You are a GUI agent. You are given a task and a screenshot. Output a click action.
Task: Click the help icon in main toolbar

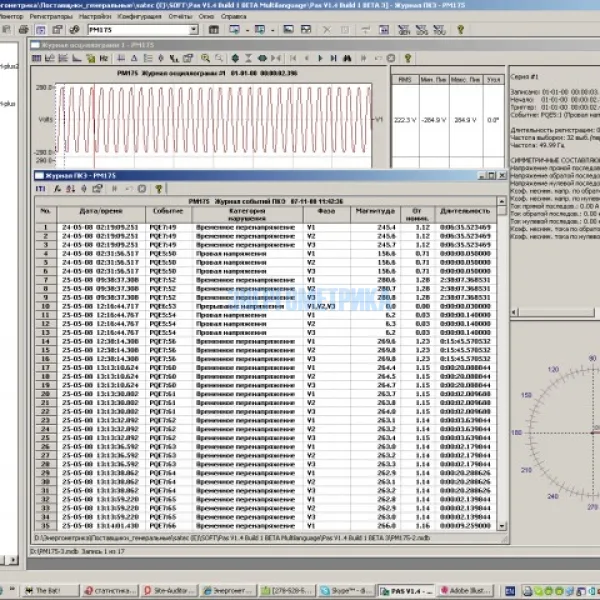click(x=460, y=31)
